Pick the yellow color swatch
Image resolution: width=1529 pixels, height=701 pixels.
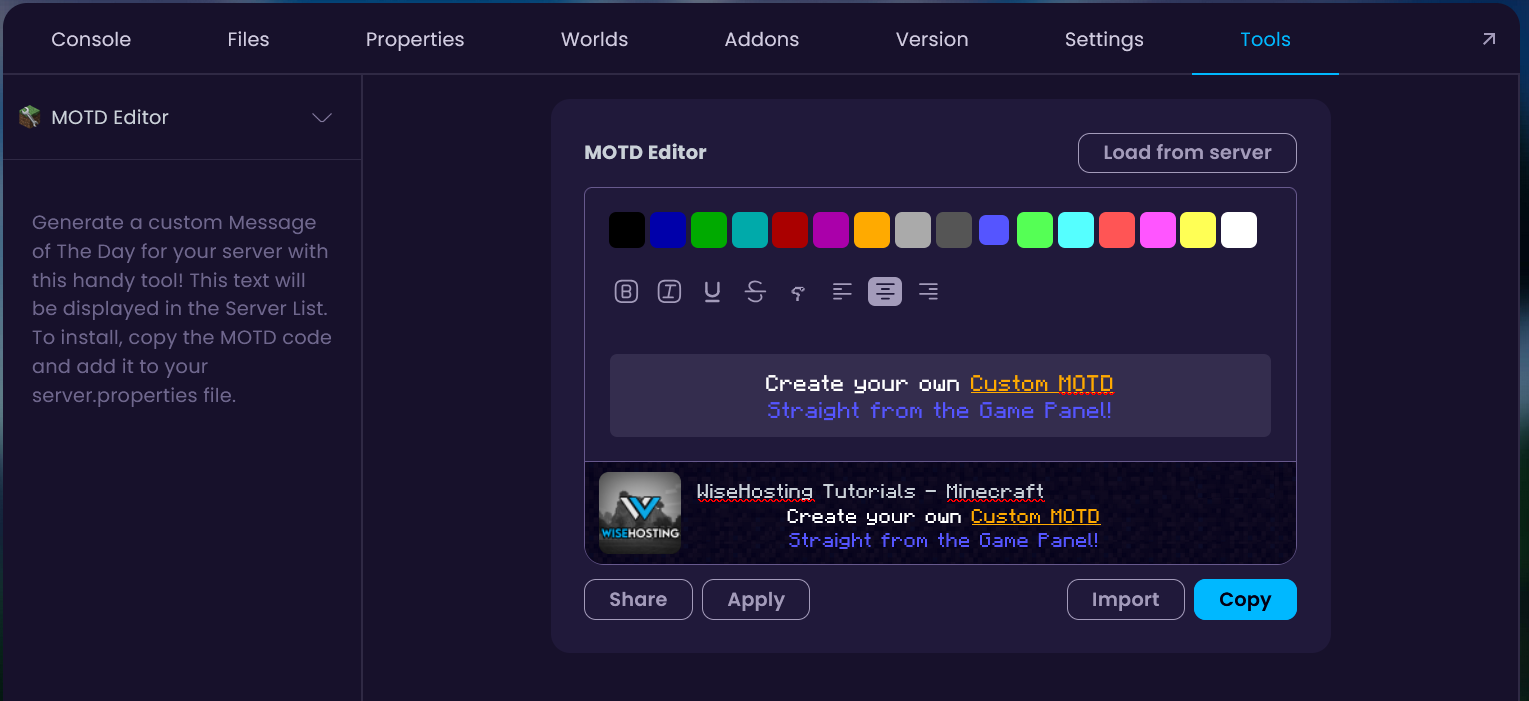pyautogui.click(x=1198, y=230)
